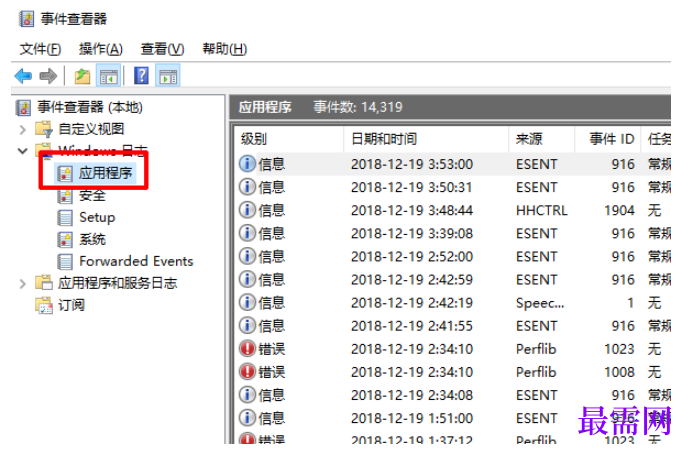
Task: Click info icon of 3:39:08 event
Action: click(247, 233)
